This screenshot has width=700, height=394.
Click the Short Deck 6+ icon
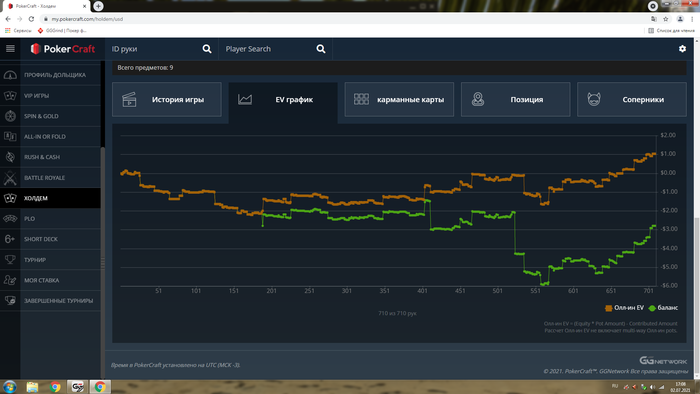click(x=10, y=239)
